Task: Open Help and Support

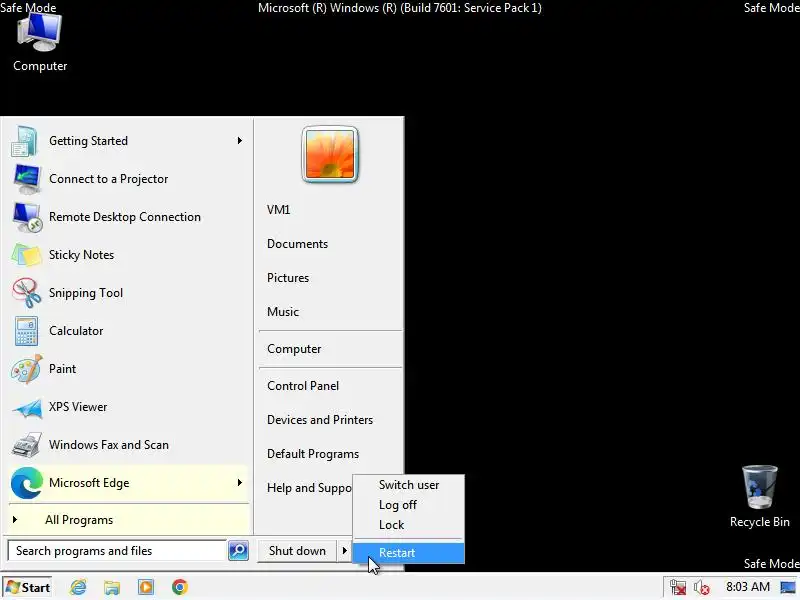Action: [x=309, y=488]
